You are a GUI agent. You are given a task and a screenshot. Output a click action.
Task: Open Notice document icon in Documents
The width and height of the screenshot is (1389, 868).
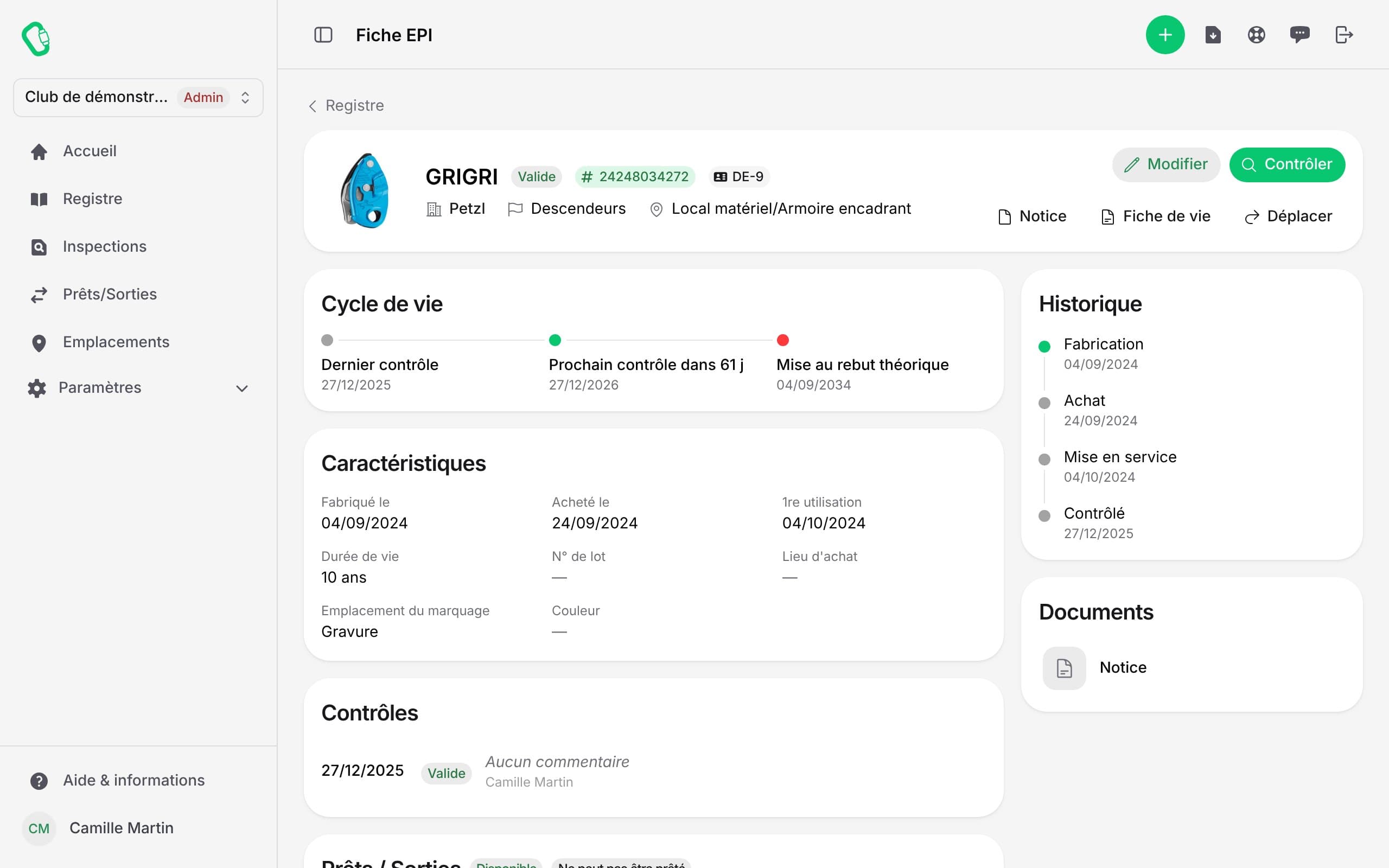point(1064,668)
